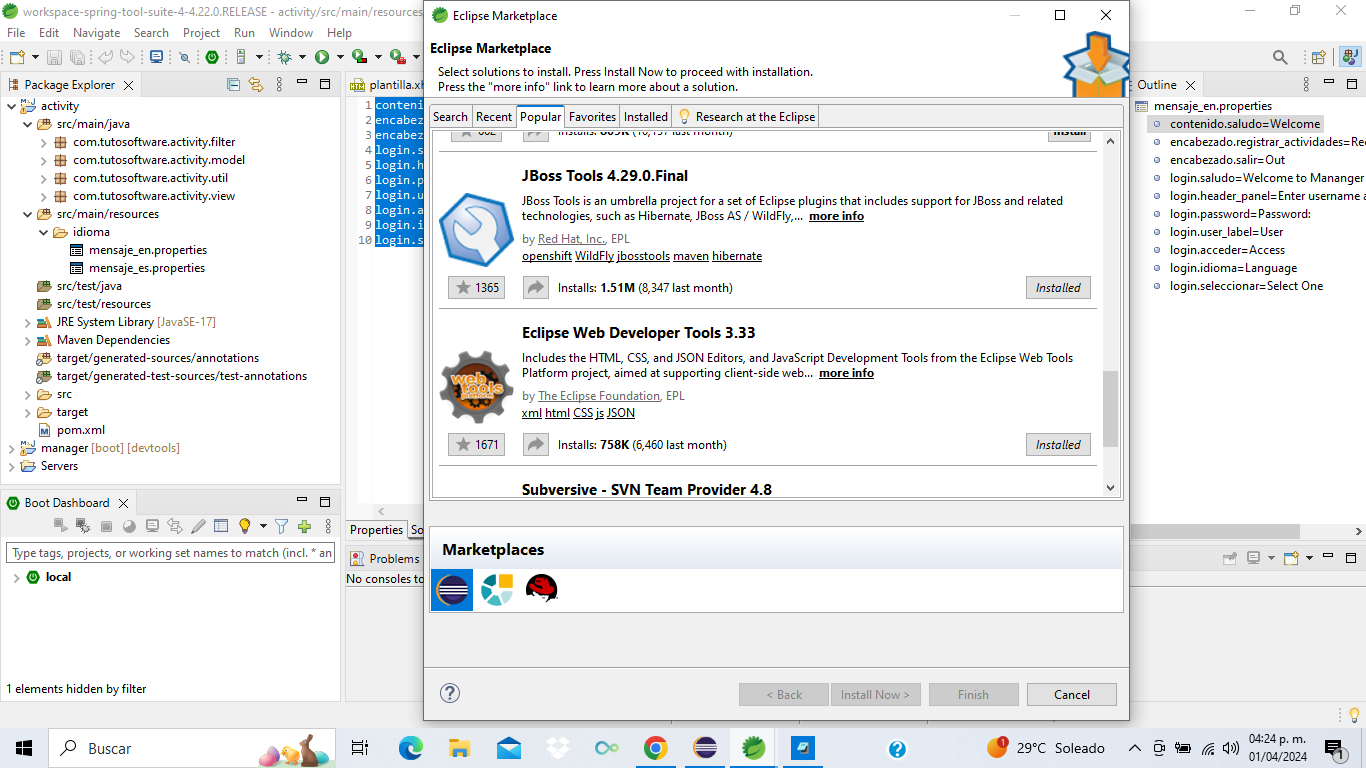Open more info link for JBoss Tools
Screen dimensions: 1366x768
836,216
